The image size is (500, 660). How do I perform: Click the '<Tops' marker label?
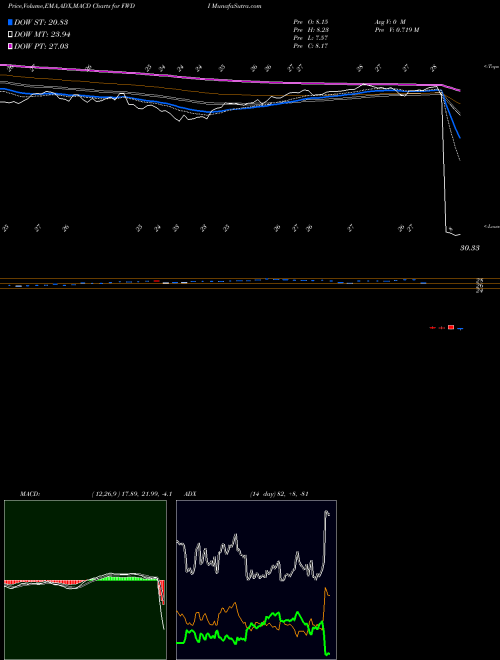[491, 67]
